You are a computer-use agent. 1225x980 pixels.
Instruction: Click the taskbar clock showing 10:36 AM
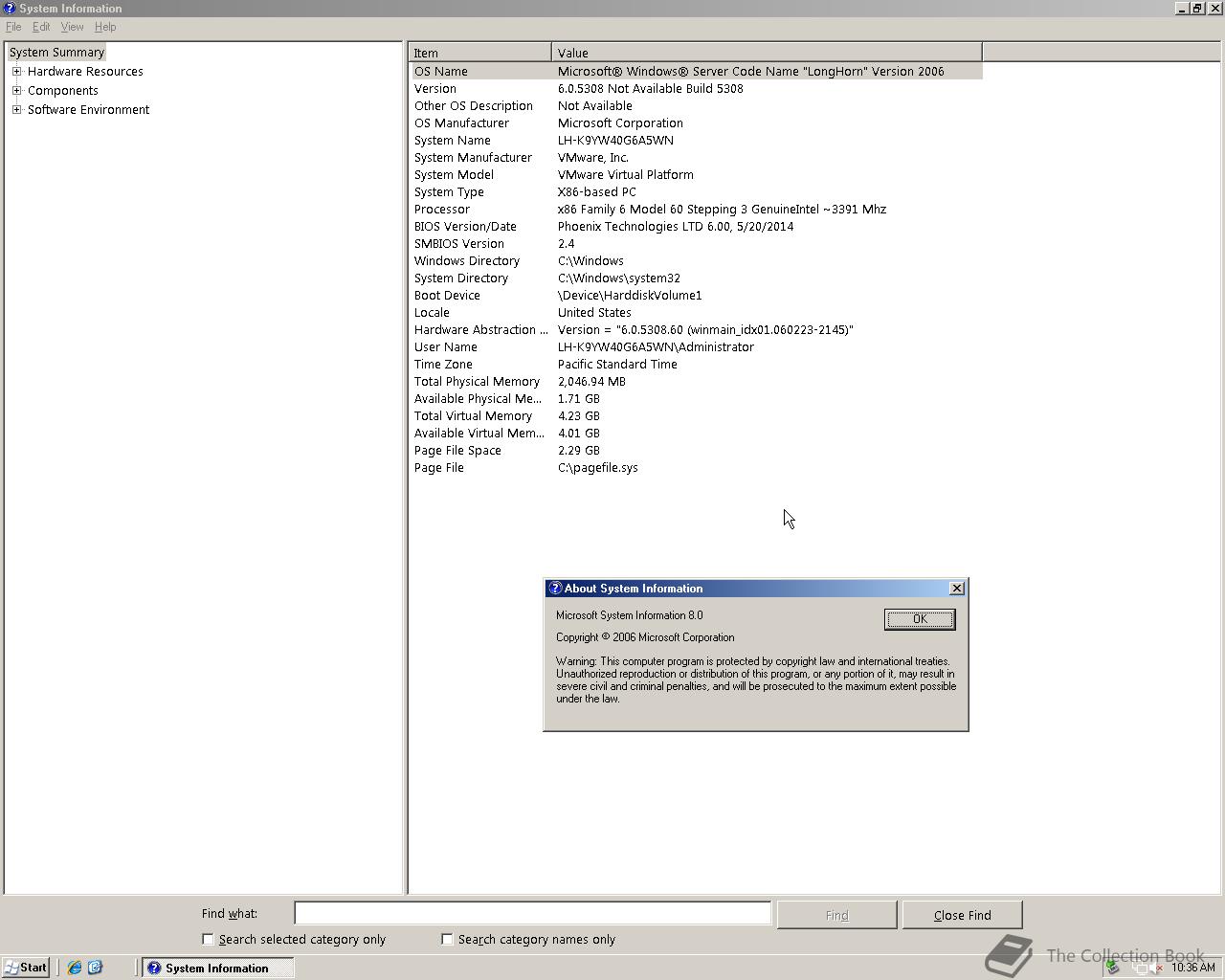1192,968
